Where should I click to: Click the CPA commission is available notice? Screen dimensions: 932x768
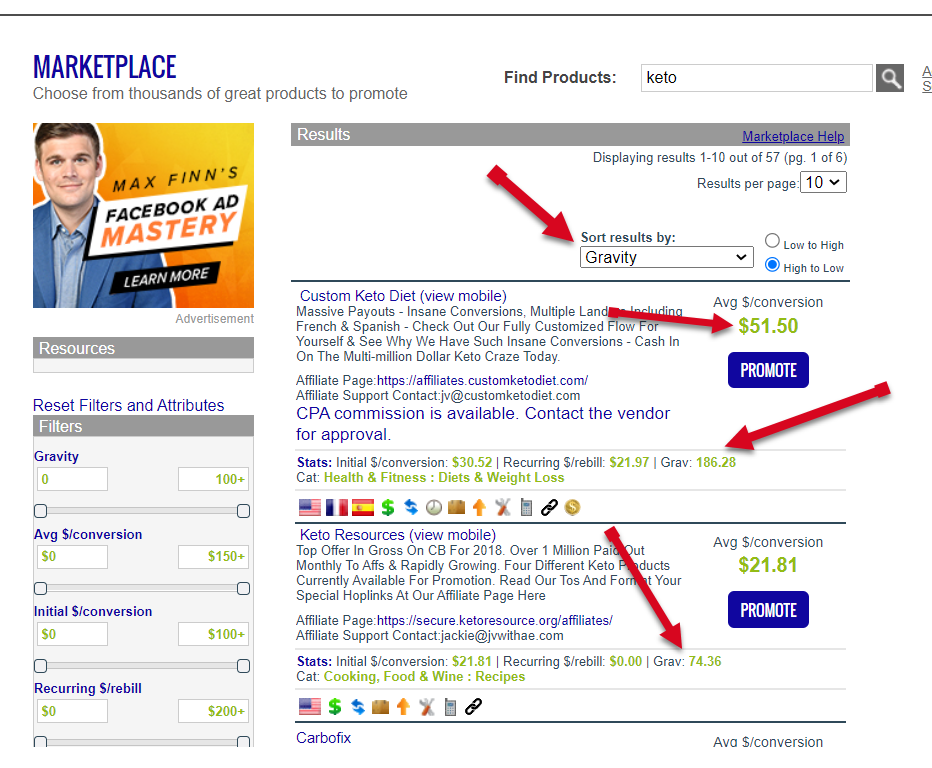click(x=483, y=424)
